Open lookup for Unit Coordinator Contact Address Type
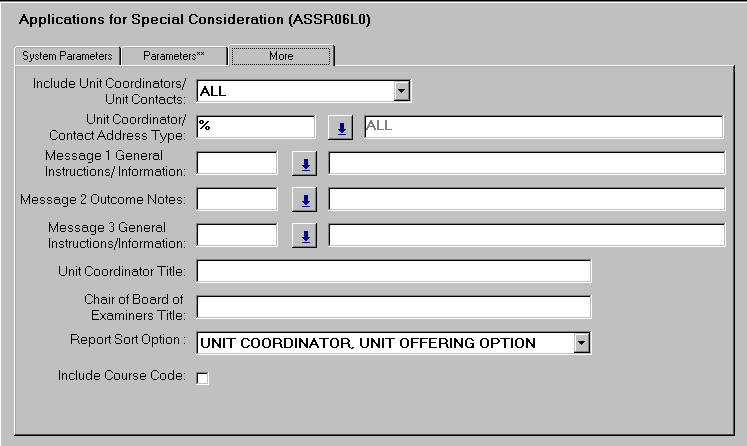 point(340,128)
